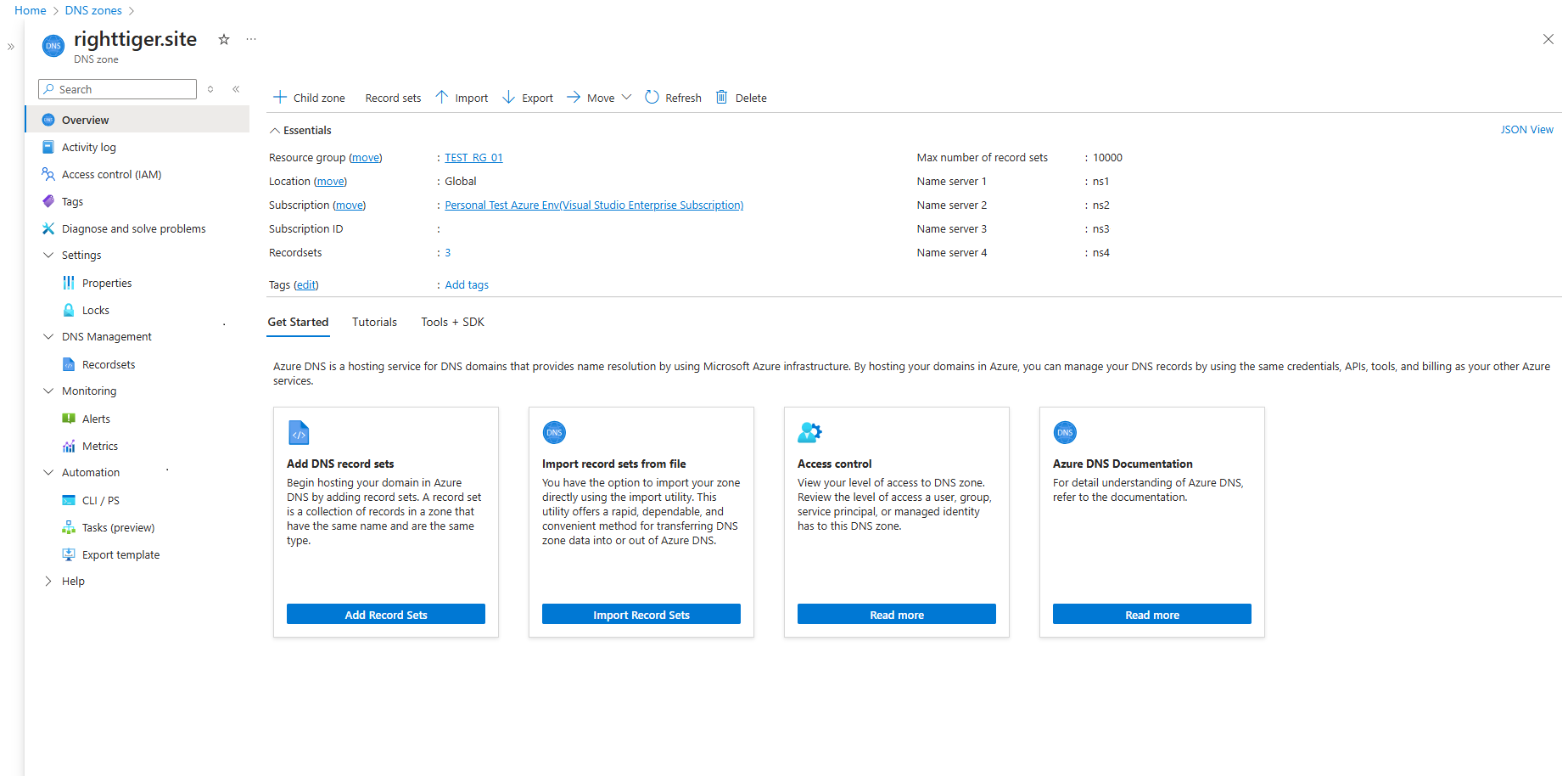Collapse the sidebar with the double-left chevron
The height and width of the screenshot is (776, 1568).
[x=236, y=89]
